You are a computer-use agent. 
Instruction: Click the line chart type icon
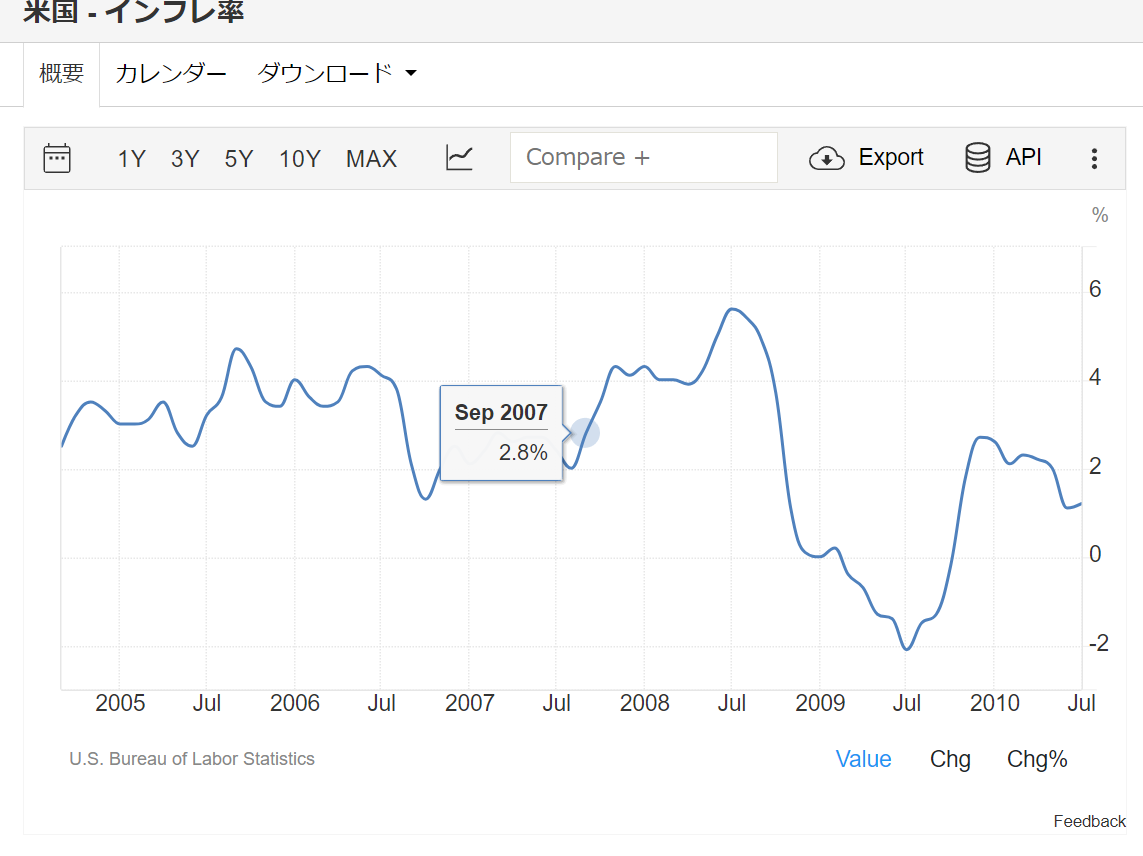pyautogui.click(x=459, y=158)
